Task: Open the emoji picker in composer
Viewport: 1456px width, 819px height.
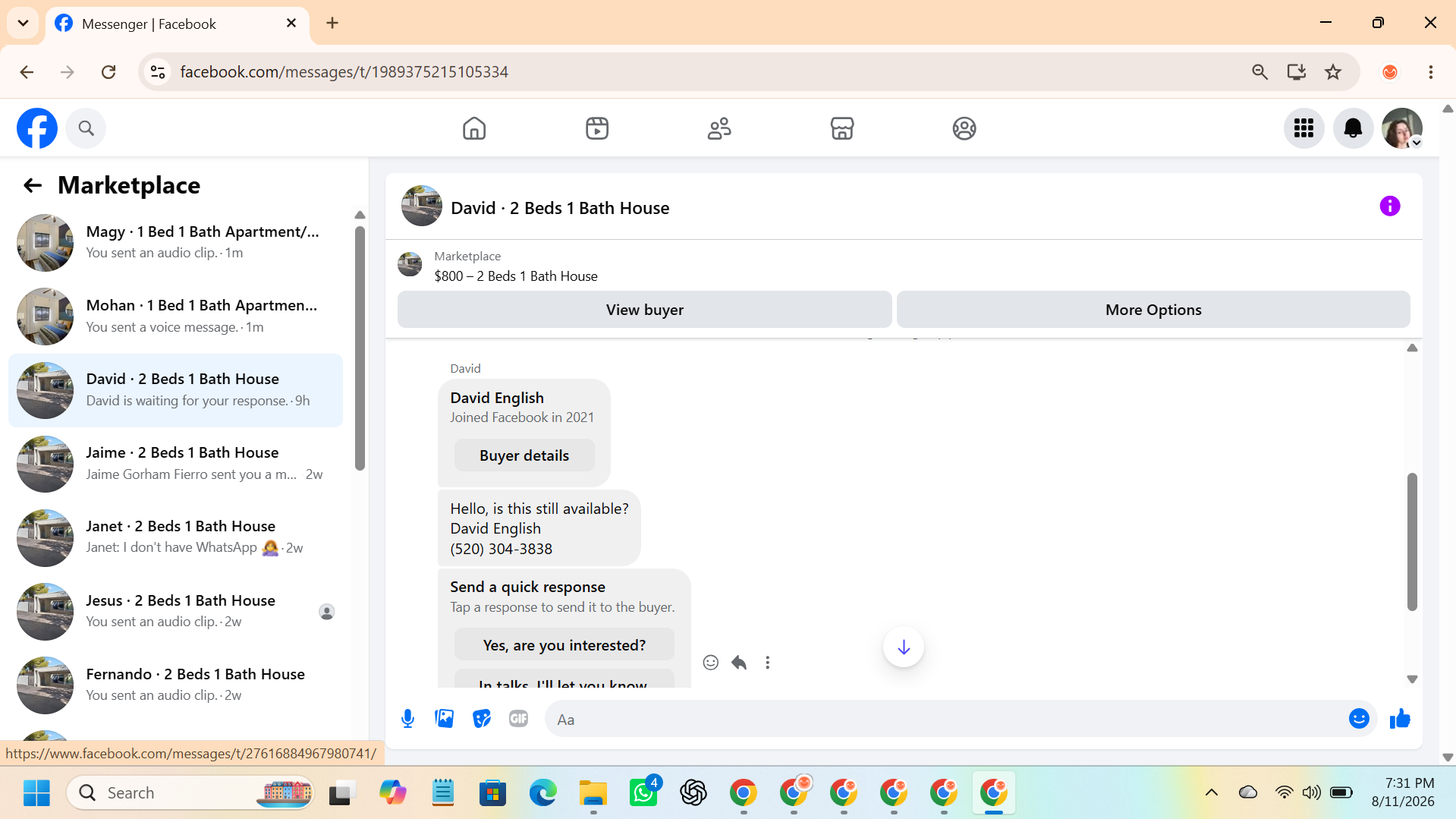Action: pos(1358,719)
